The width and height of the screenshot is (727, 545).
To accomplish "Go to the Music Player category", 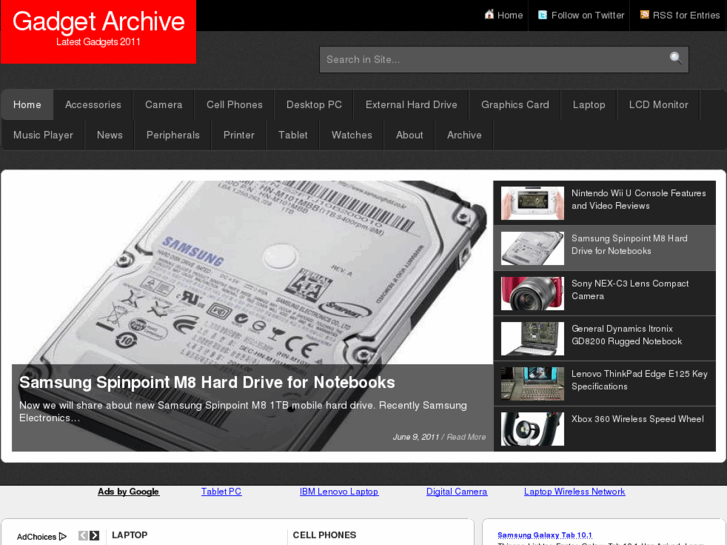I will pos(43,135).
